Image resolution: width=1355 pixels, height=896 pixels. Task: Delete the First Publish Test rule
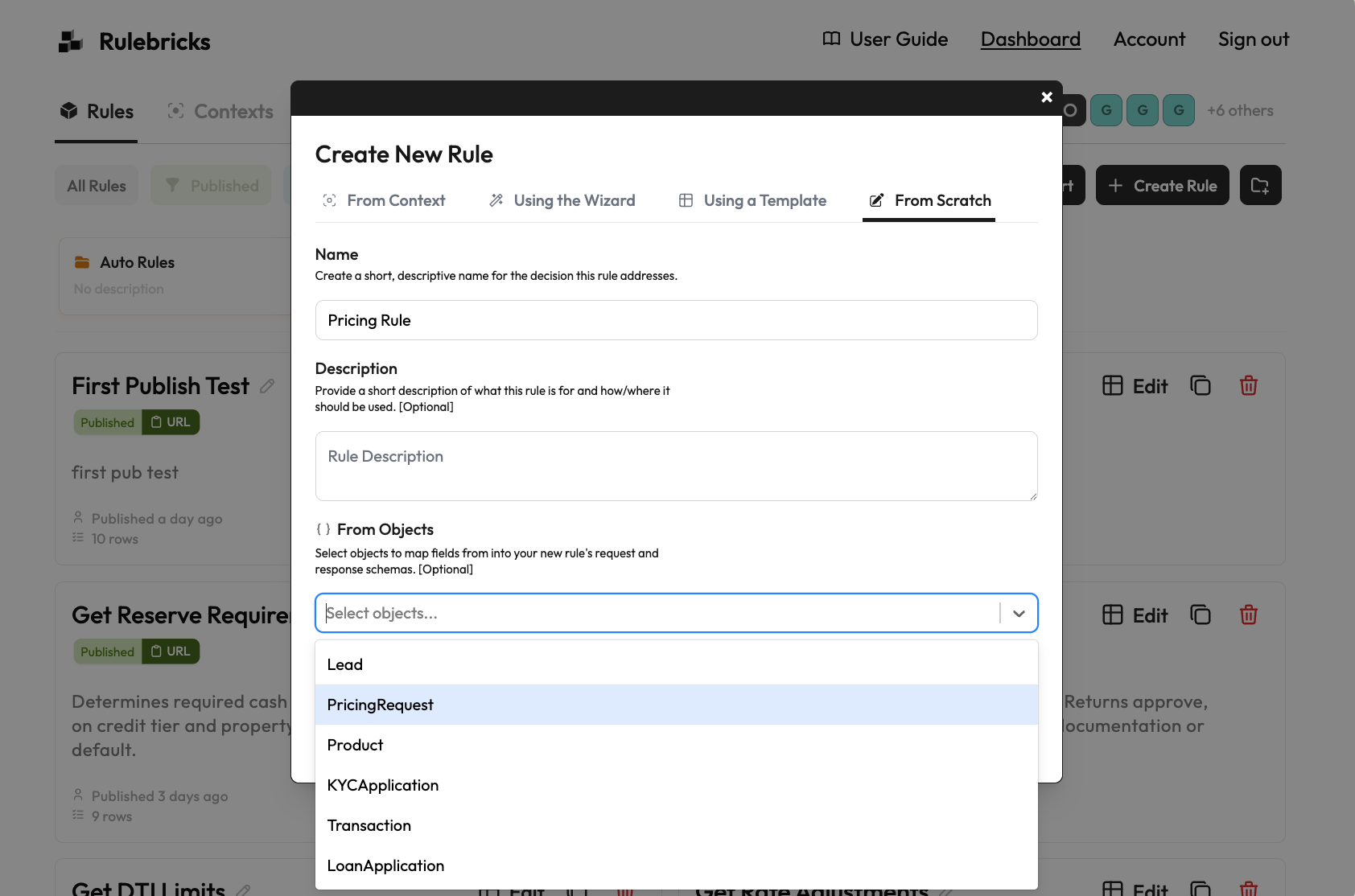pyautogui.click(x=1248, y=386)
